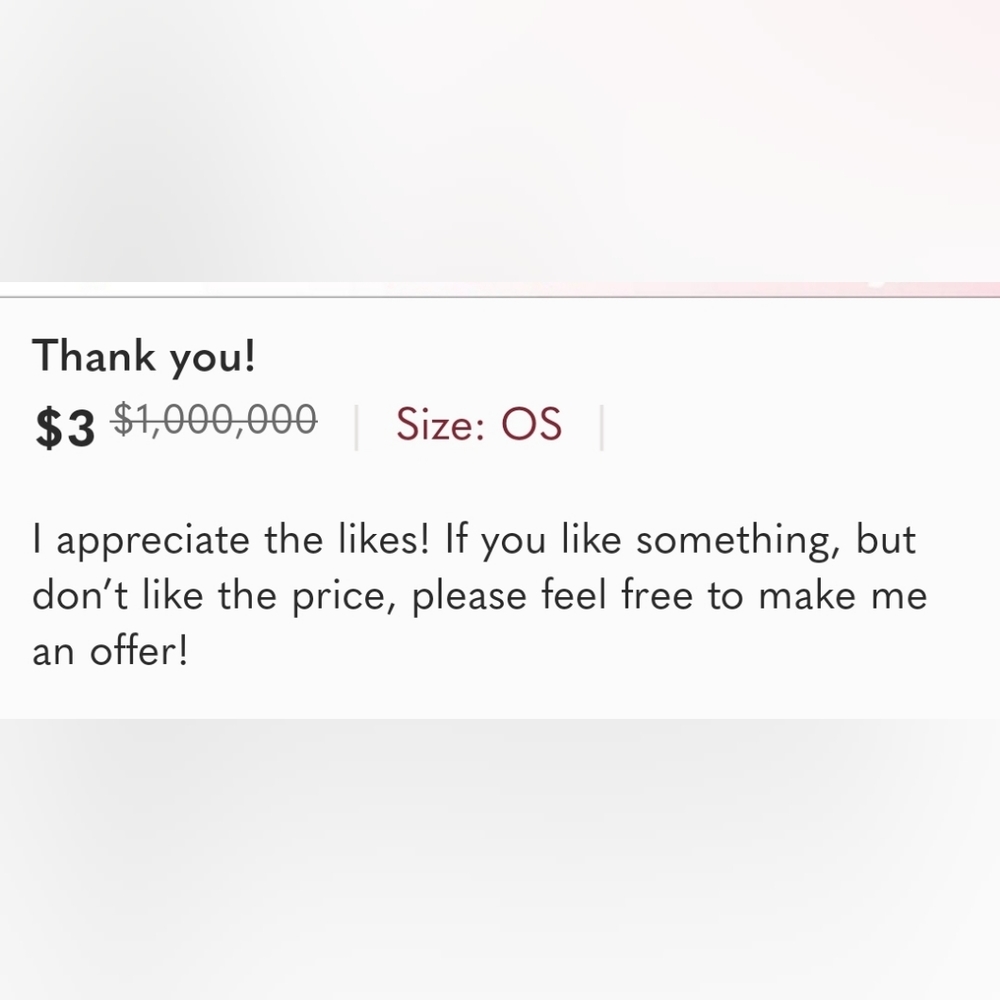Click the horizontal line above "Thank you!"
This screenshot has width=1000, height=1000.
(x=500, y=297)
